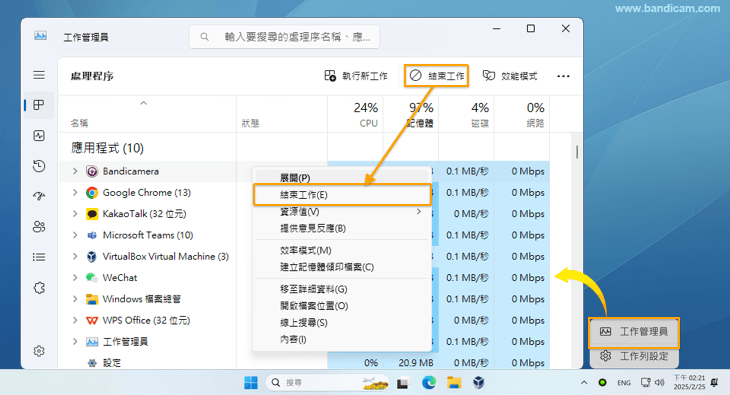Sort by the 磁碟 column header
The width and height of the screenshot is (730, 395).
pyautogui.click(x=466, y=115)
